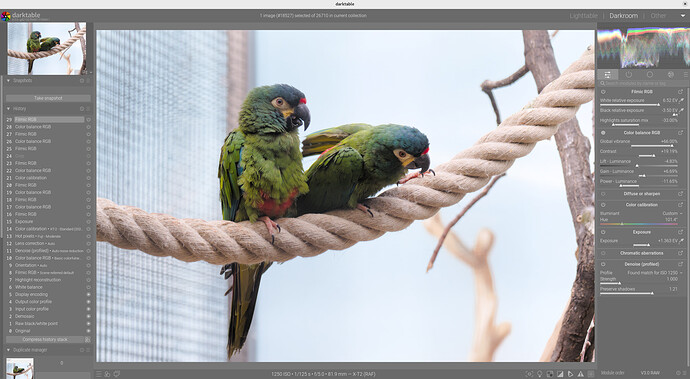Viewport: 690px width, 379px height.
Task: Pick white relative exposure with eyedropper
Action: (x=682, y=100)
